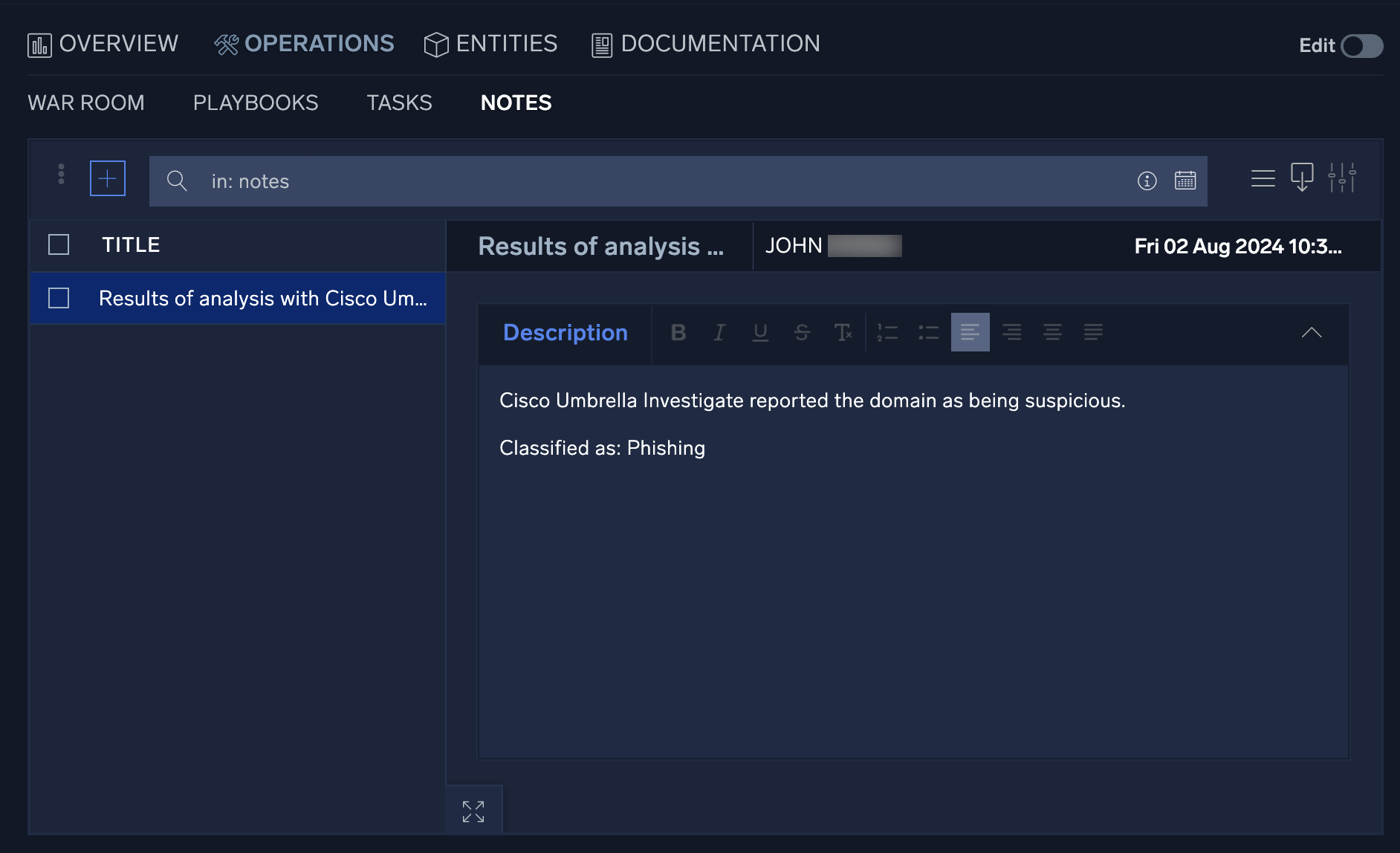This screenshot has width=1400, height=853.
Task: Click the export download icon
Action: (x=1302, y=178)
